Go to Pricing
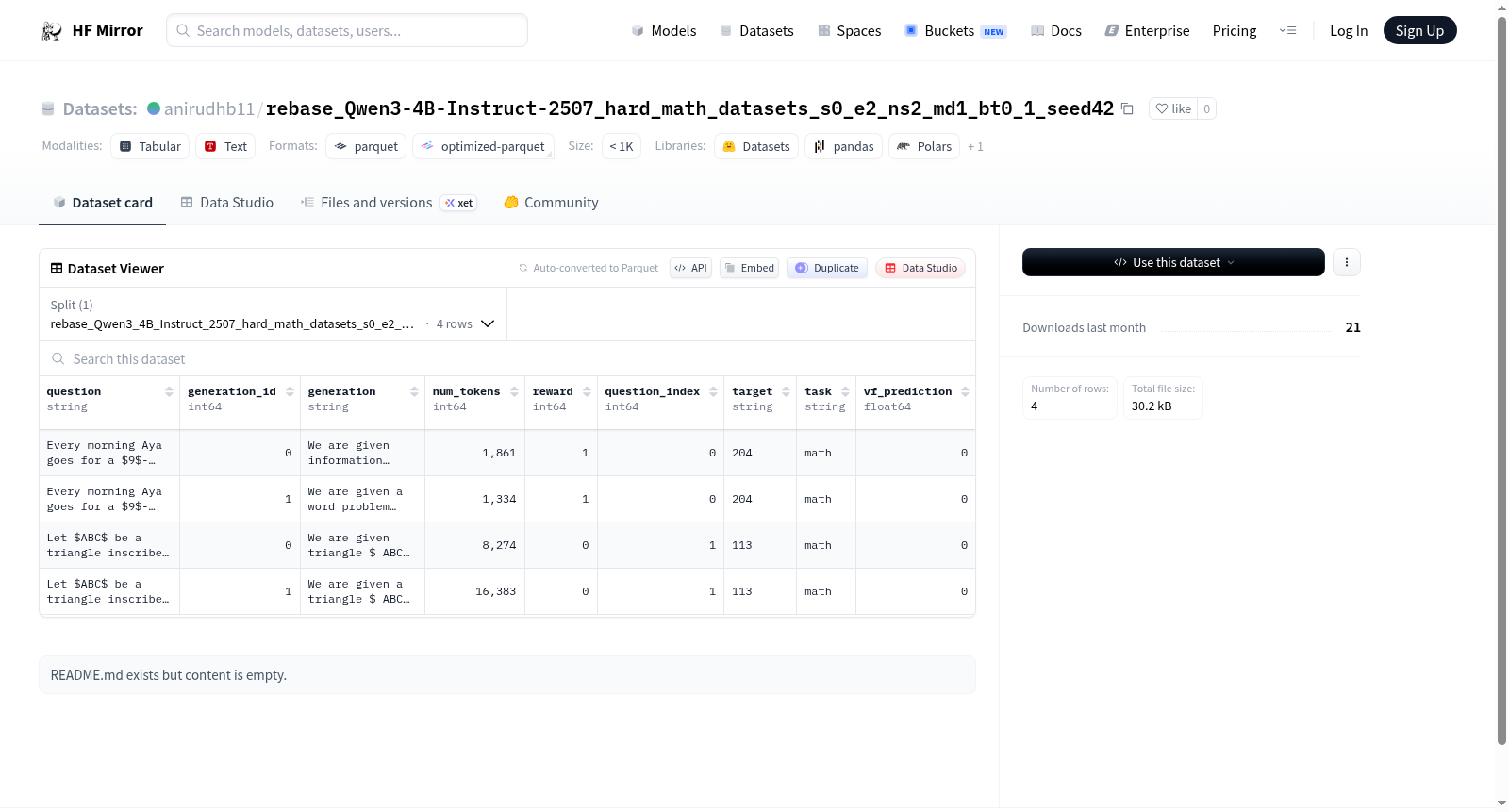The image size is (1509, 812). tap(1235, 31)
